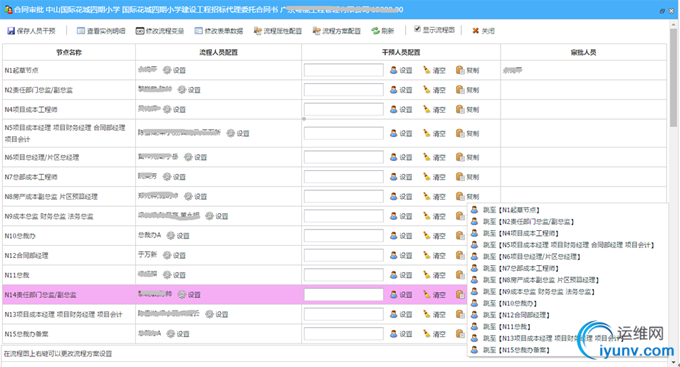Screen dimensions: 680x367
Task: Click the intervention input field for N1起草节点
Action: (343, 70)
